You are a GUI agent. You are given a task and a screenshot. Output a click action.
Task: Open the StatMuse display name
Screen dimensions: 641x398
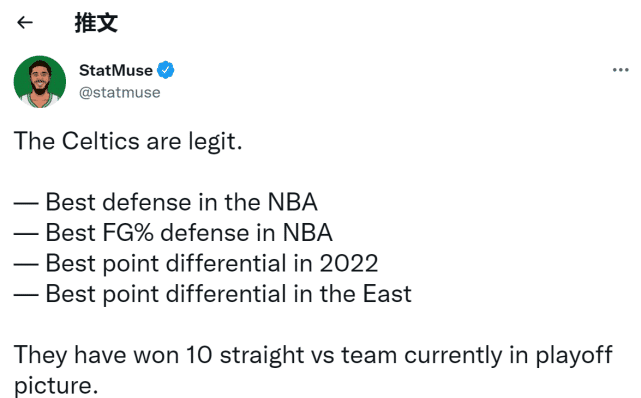116,70
